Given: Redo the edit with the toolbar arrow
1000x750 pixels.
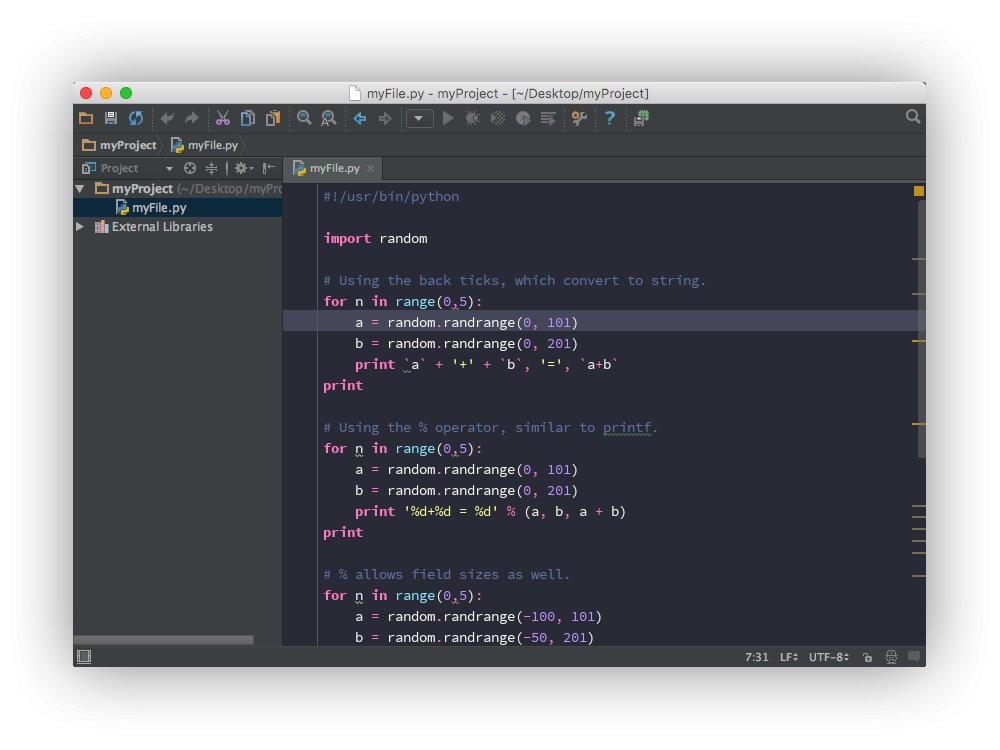Looking at the screenshot, I should pos(191,119).
